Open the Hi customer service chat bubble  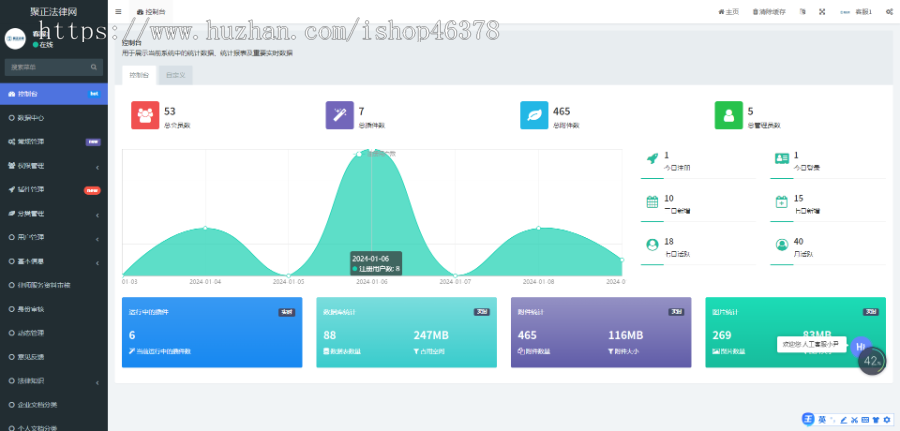pyautogui.click(x=860, y=346)
